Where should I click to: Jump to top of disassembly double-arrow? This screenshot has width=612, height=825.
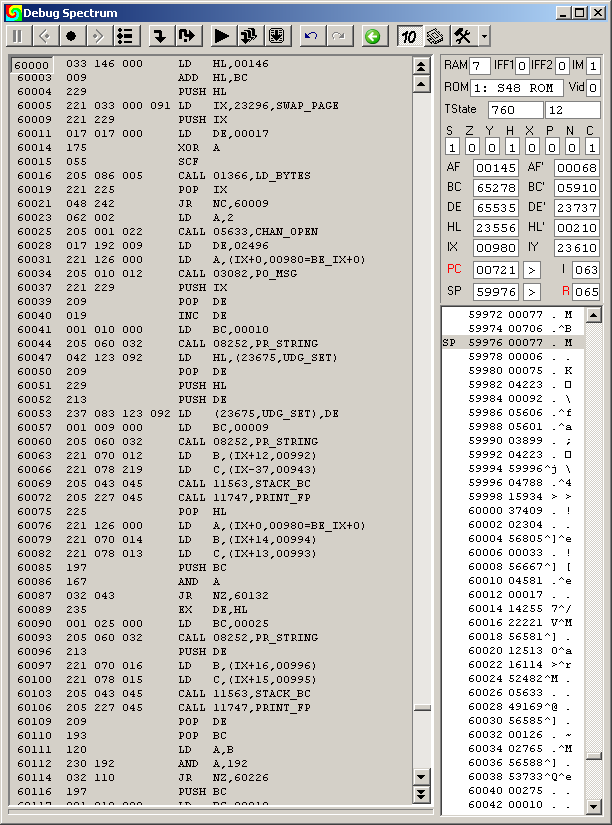coord(421,66)
